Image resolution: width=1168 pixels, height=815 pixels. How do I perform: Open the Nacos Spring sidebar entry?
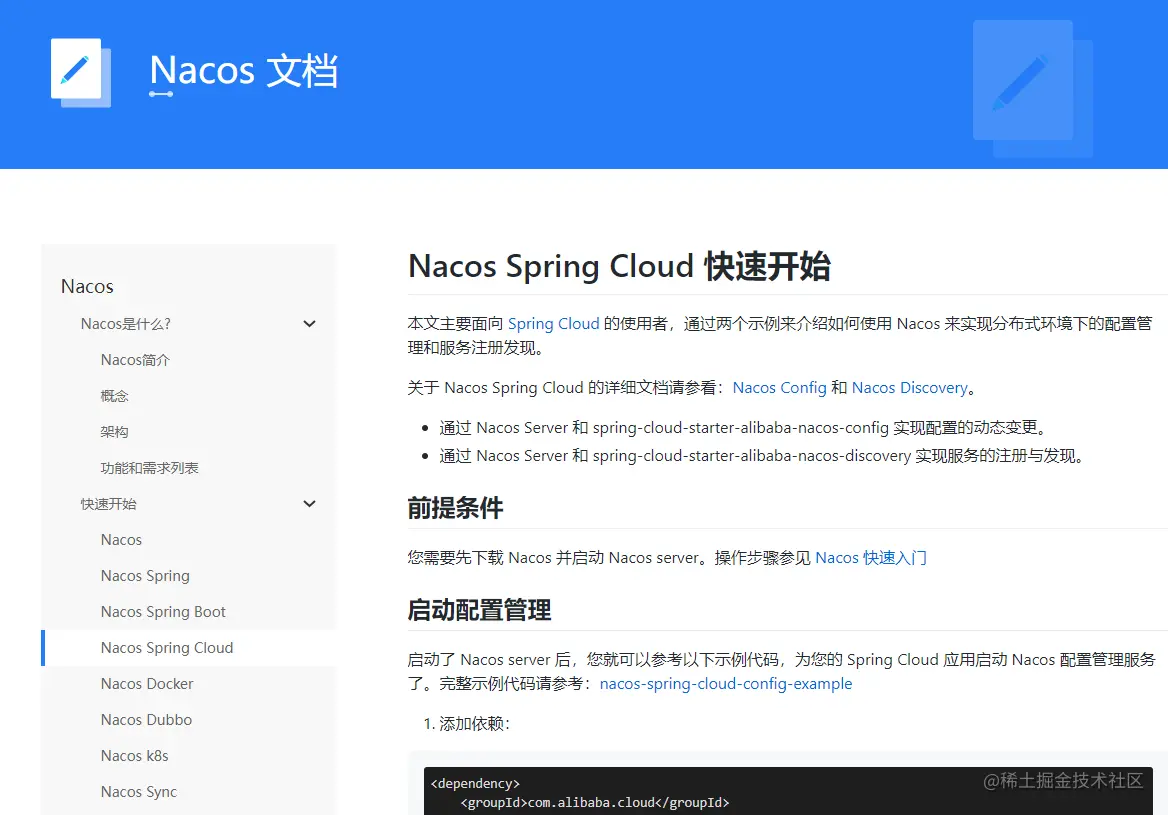coord(145,576)
